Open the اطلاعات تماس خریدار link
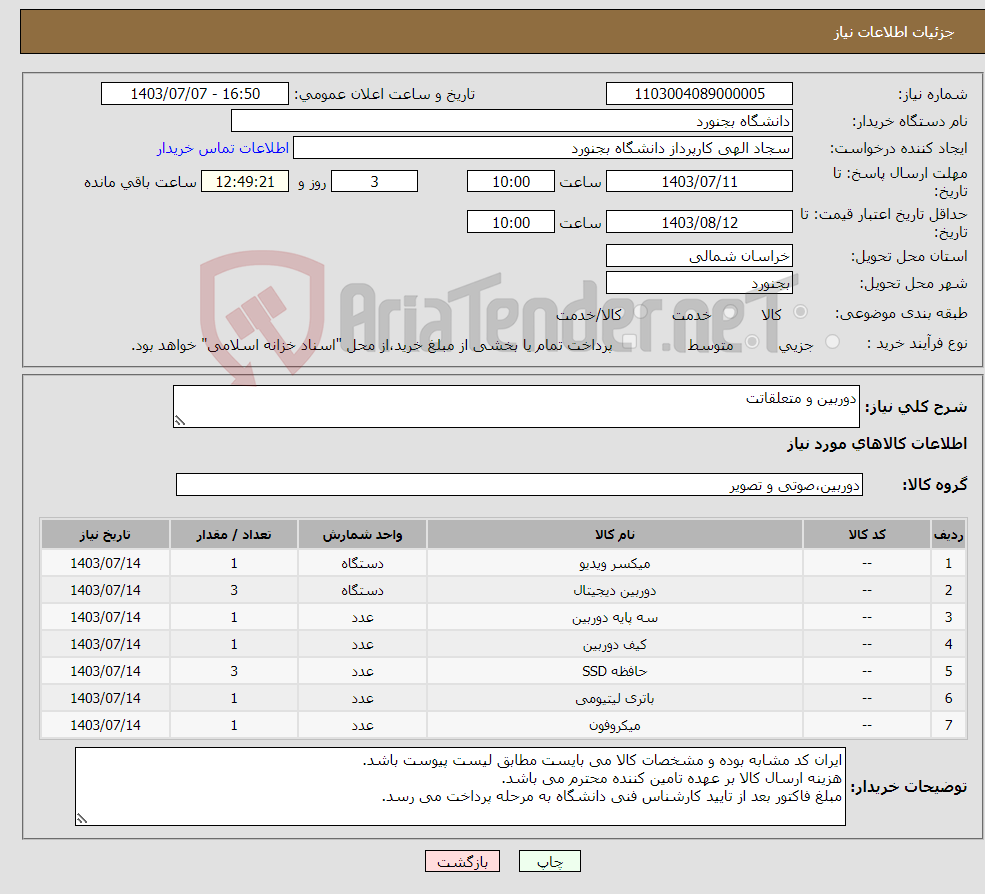The image size is (985, 894). (x=222, y=148)
